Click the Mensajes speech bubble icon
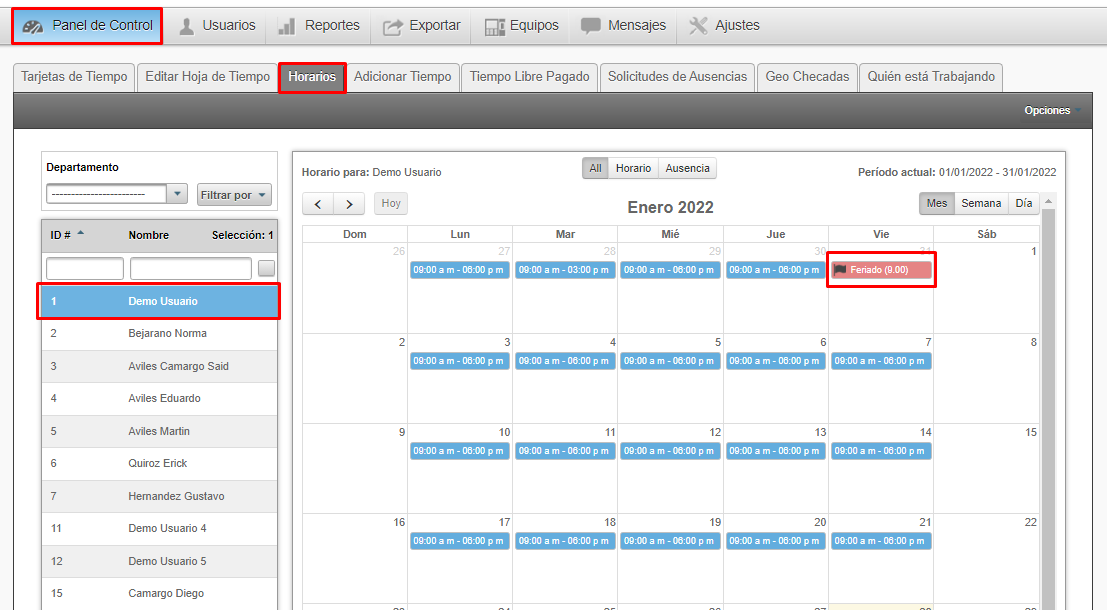 click(591, 26)
